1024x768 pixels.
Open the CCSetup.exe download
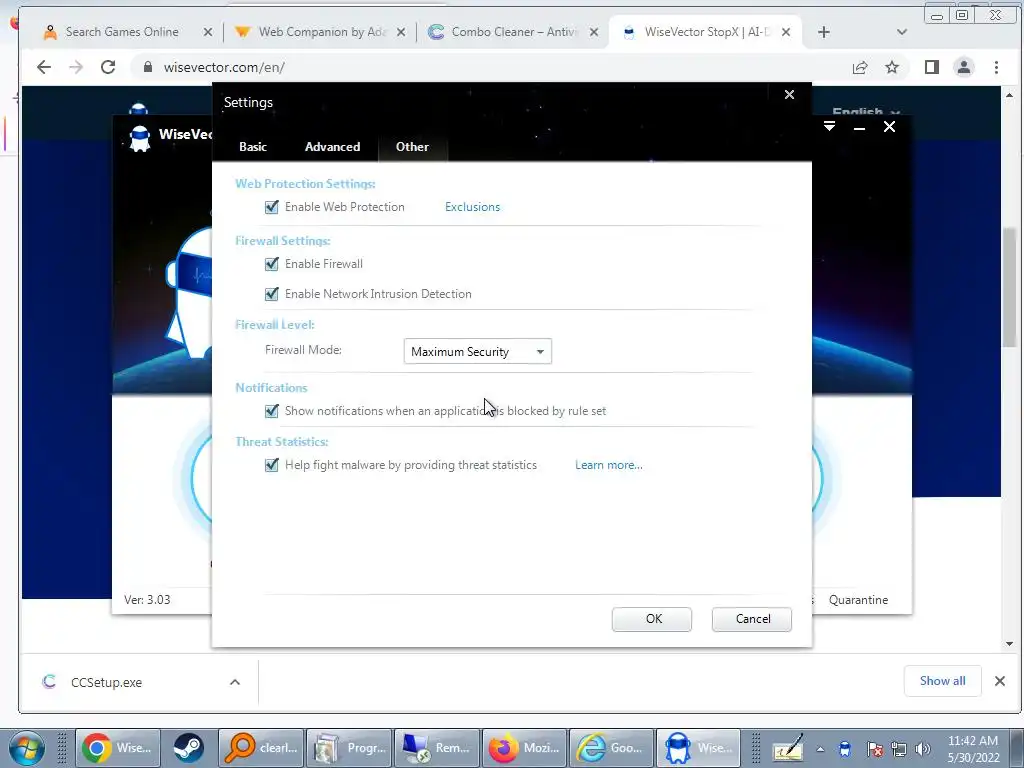coord(106,682)
